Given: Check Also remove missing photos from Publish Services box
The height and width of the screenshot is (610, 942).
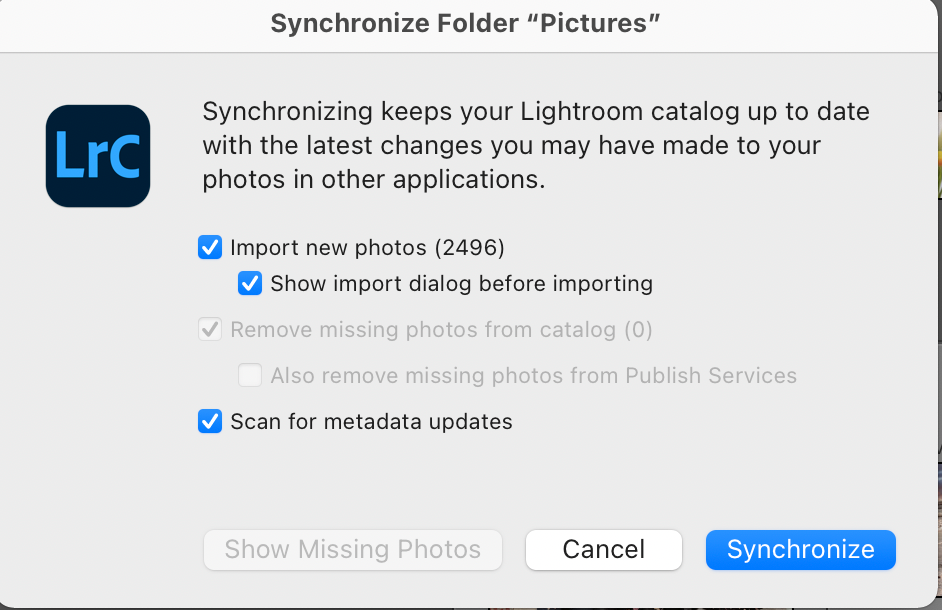Looking at the screenshot, I should [x=250, y=376].
